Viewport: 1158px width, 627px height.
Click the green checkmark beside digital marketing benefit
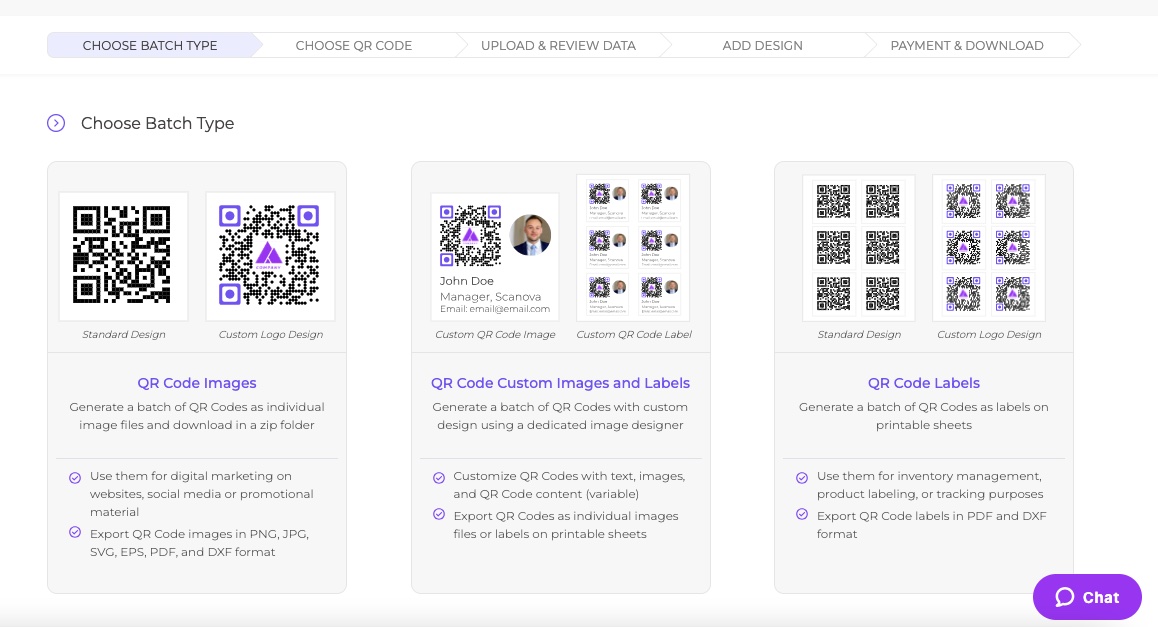(75, 477)
